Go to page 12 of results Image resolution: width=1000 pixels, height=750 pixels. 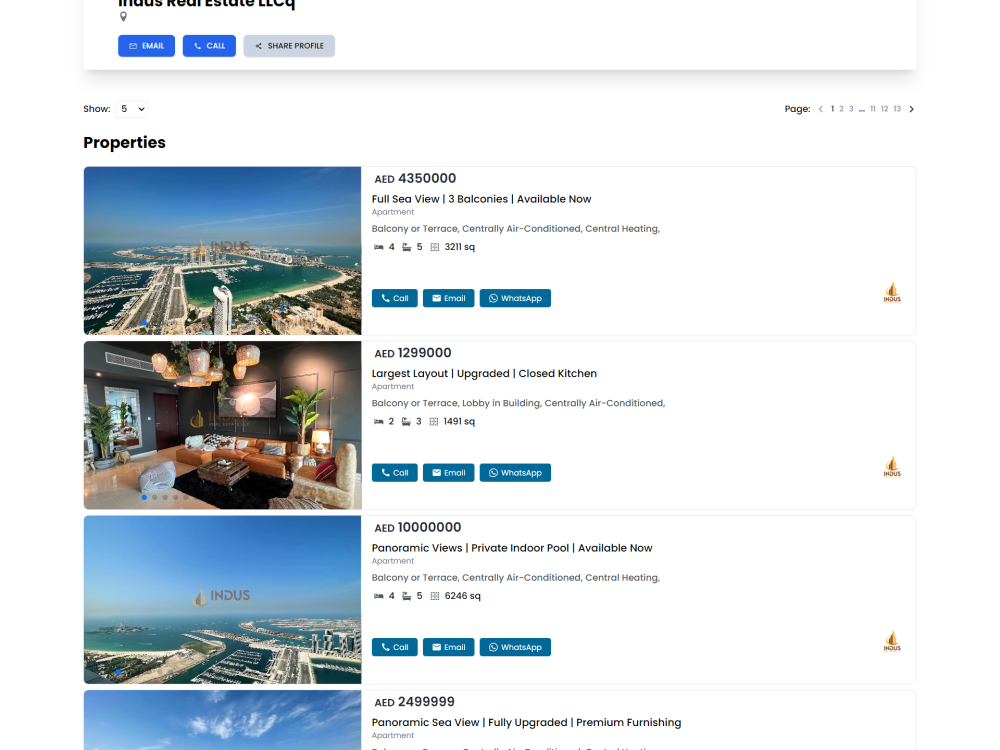(x=884, y=108)
